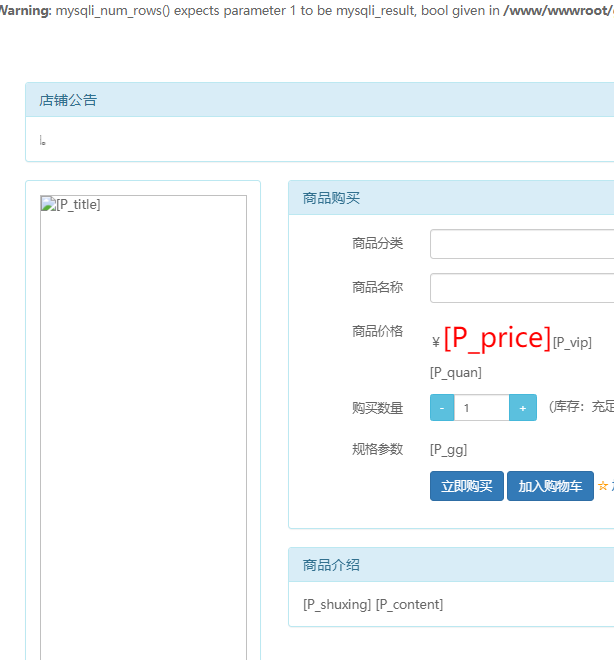This screenshot has height=660, width=614.
Task: Click the [P_shuxing] attribute placeholder
Action: click(x=337, y=604)
